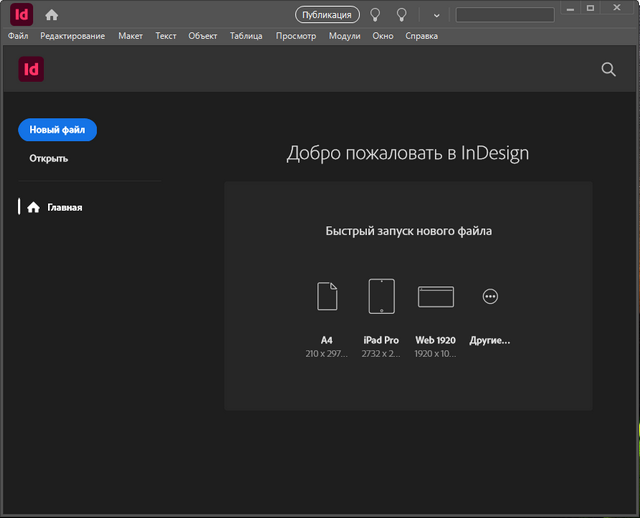Click the Web 1920 preset label
The height and width of the screenshot is (518, 640).
[x=436, y=340]
